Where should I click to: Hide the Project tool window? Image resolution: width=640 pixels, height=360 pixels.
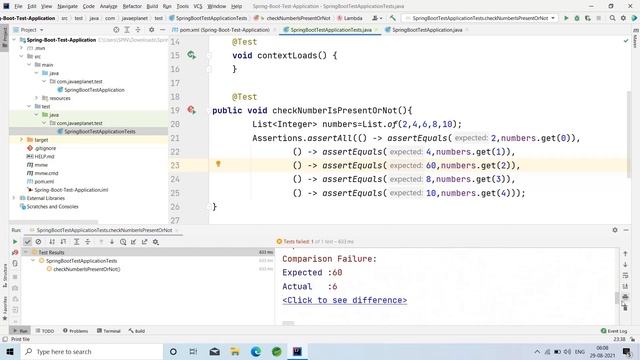(x=162, y=30)
